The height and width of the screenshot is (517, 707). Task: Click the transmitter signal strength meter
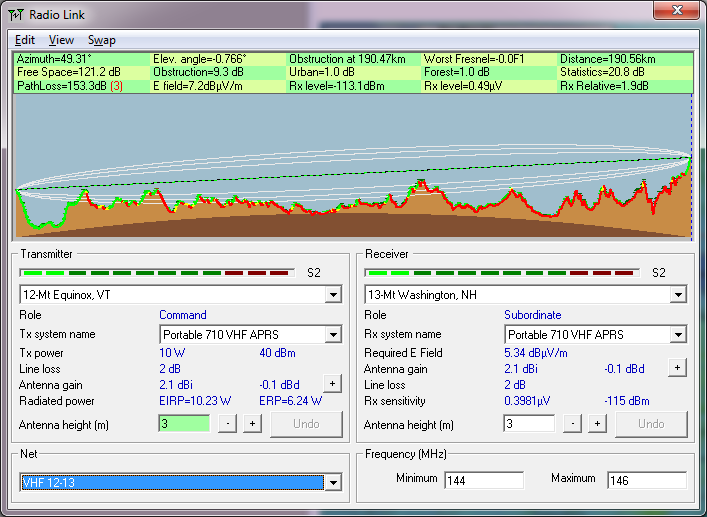pos(156,273)
